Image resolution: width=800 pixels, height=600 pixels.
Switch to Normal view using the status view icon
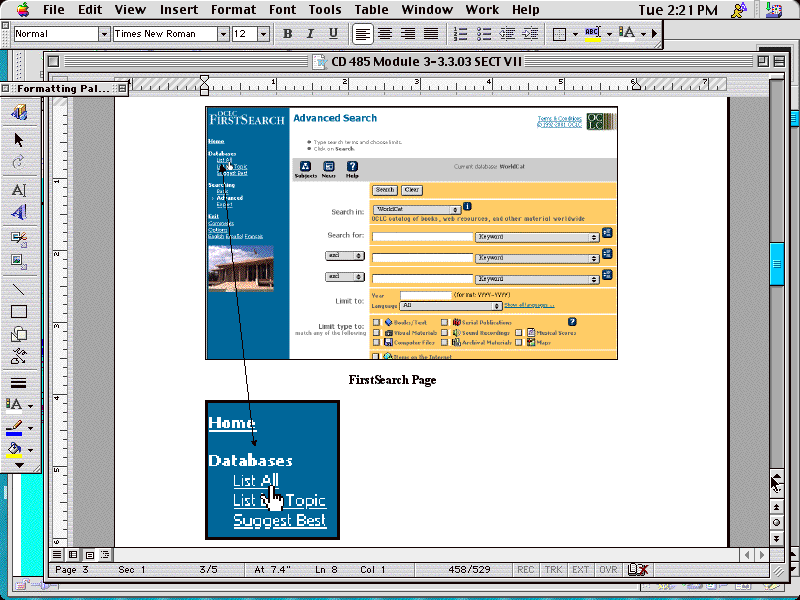pyautogui.click(x=57, y=555)
